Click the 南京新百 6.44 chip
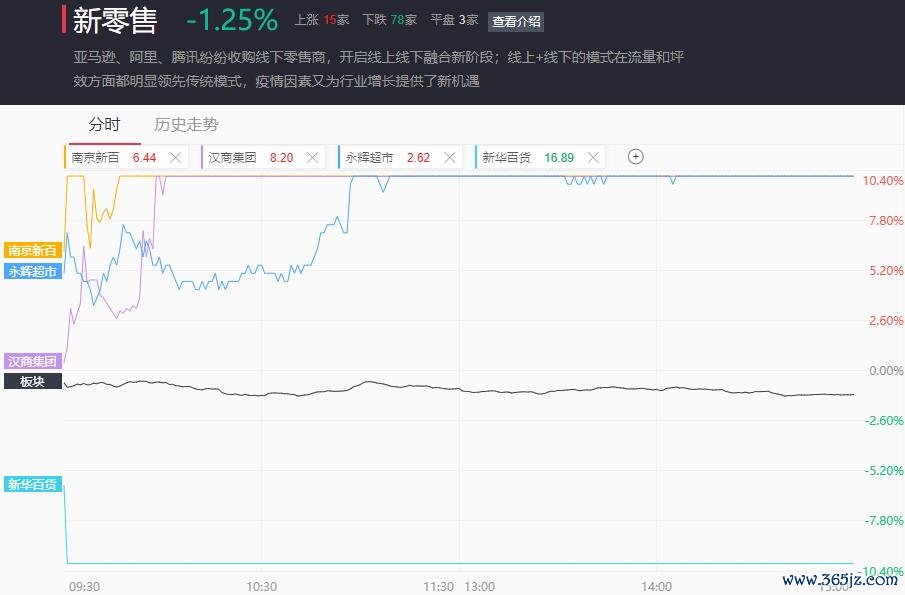This screenshot has height=595, width=905. 126,158
